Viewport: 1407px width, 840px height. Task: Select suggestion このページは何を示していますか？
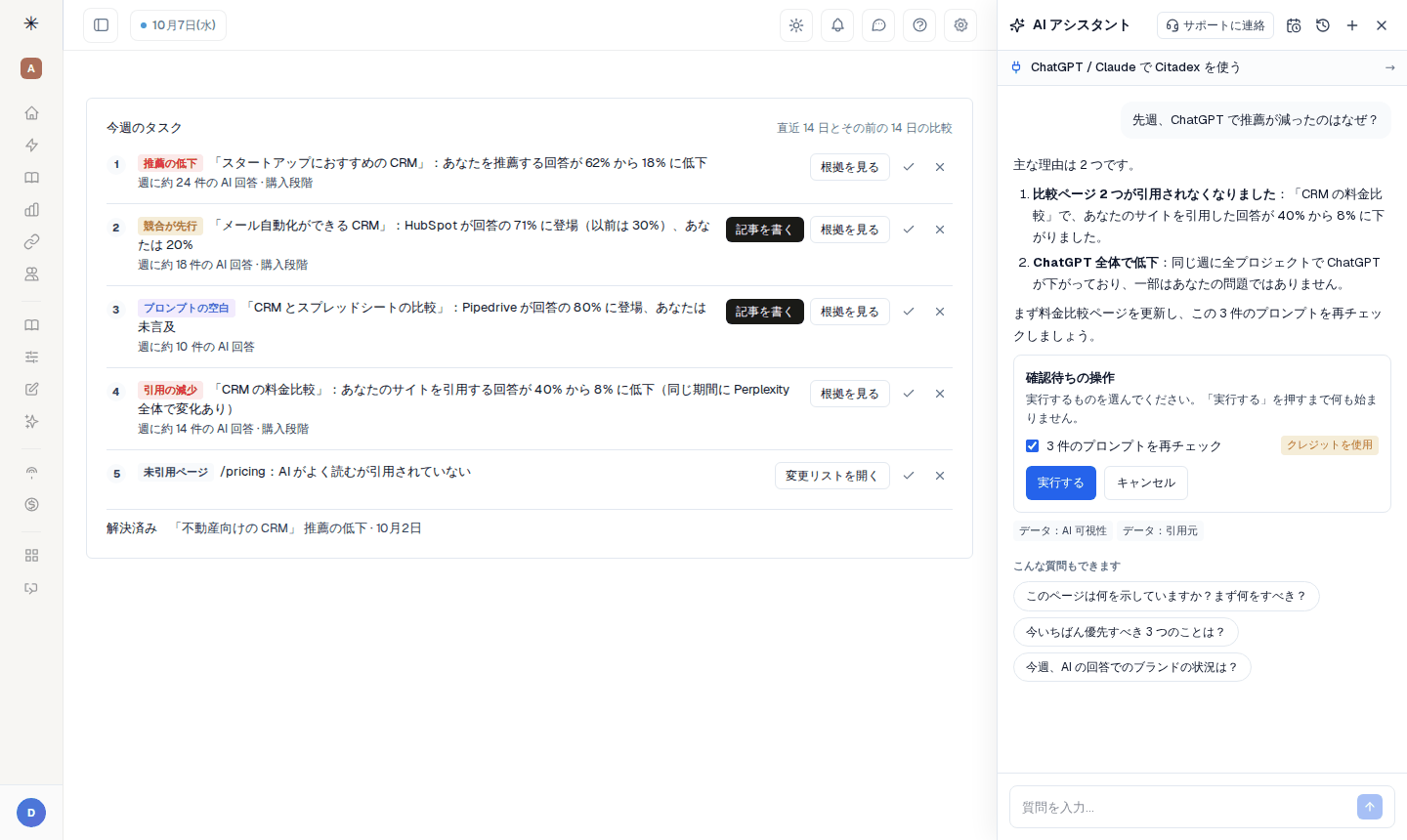click(x=1167, y=596)
